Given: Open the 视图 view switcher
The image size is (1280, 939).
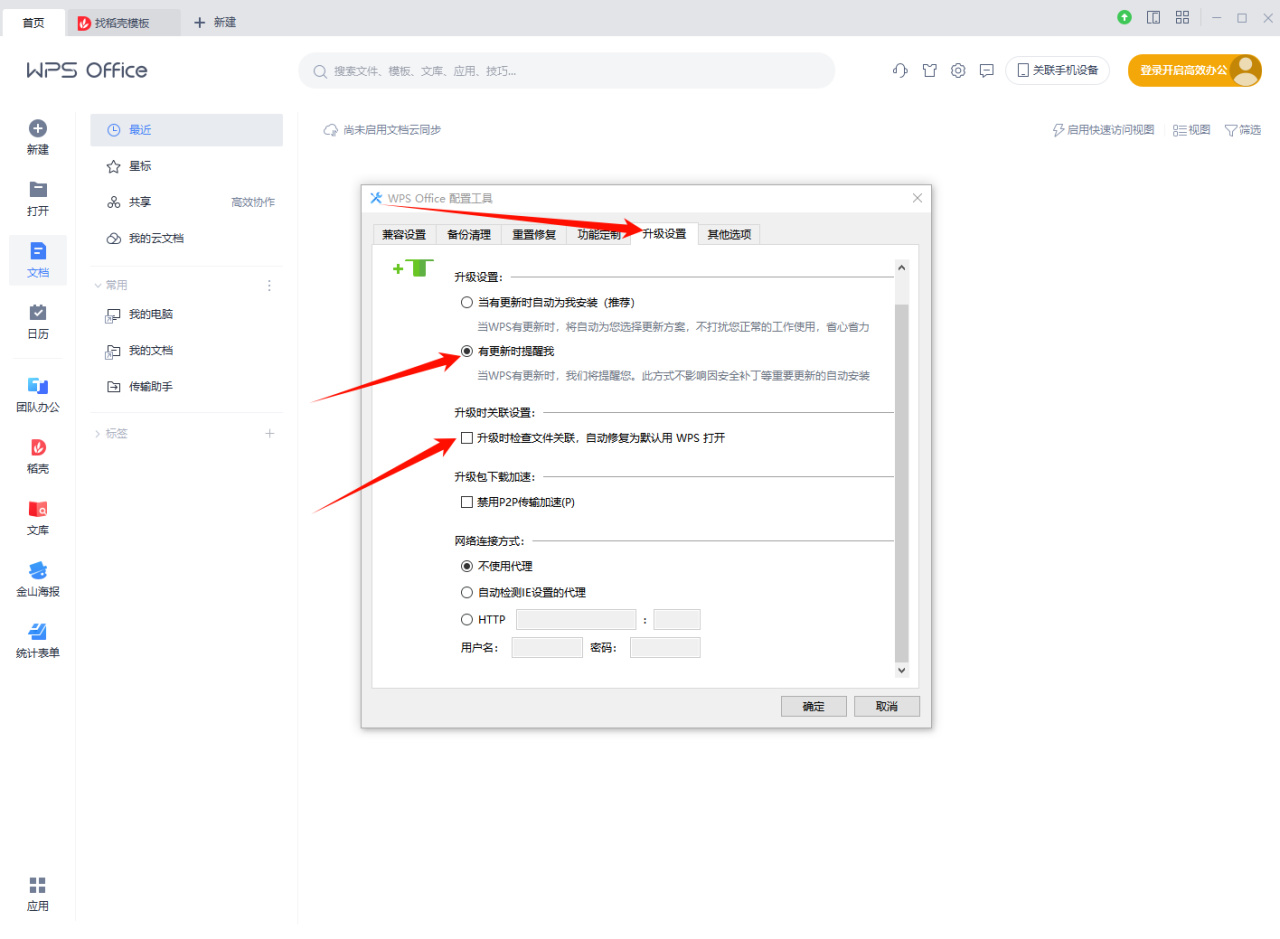Looking at the screenshot, I should [1191, 130].
